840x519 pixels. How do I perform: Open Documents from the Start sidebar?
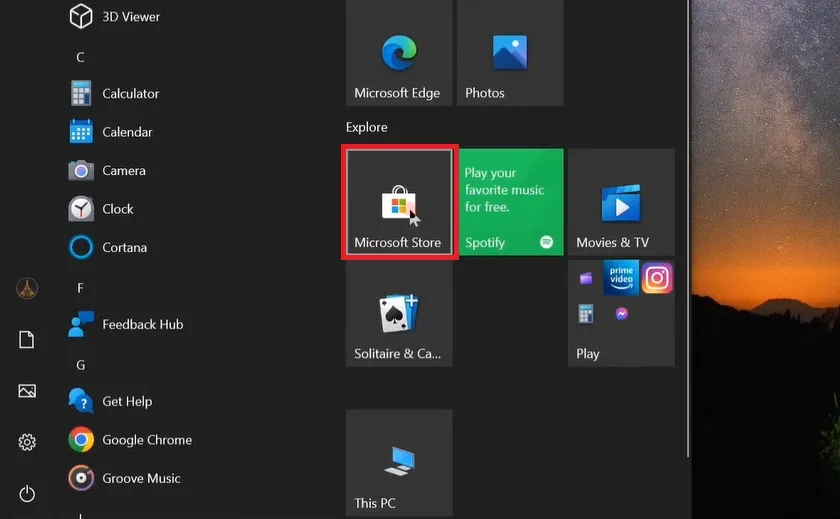27,340
